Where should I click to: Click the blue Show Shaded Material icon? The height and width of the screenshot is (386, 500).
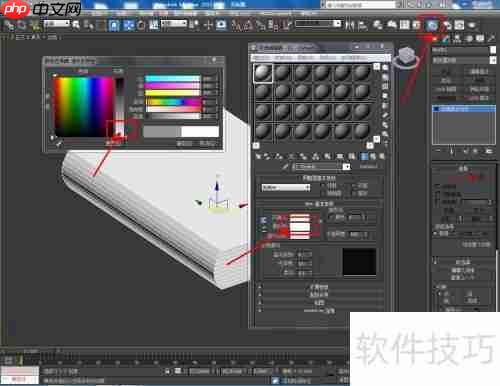[x=364, y=156]
